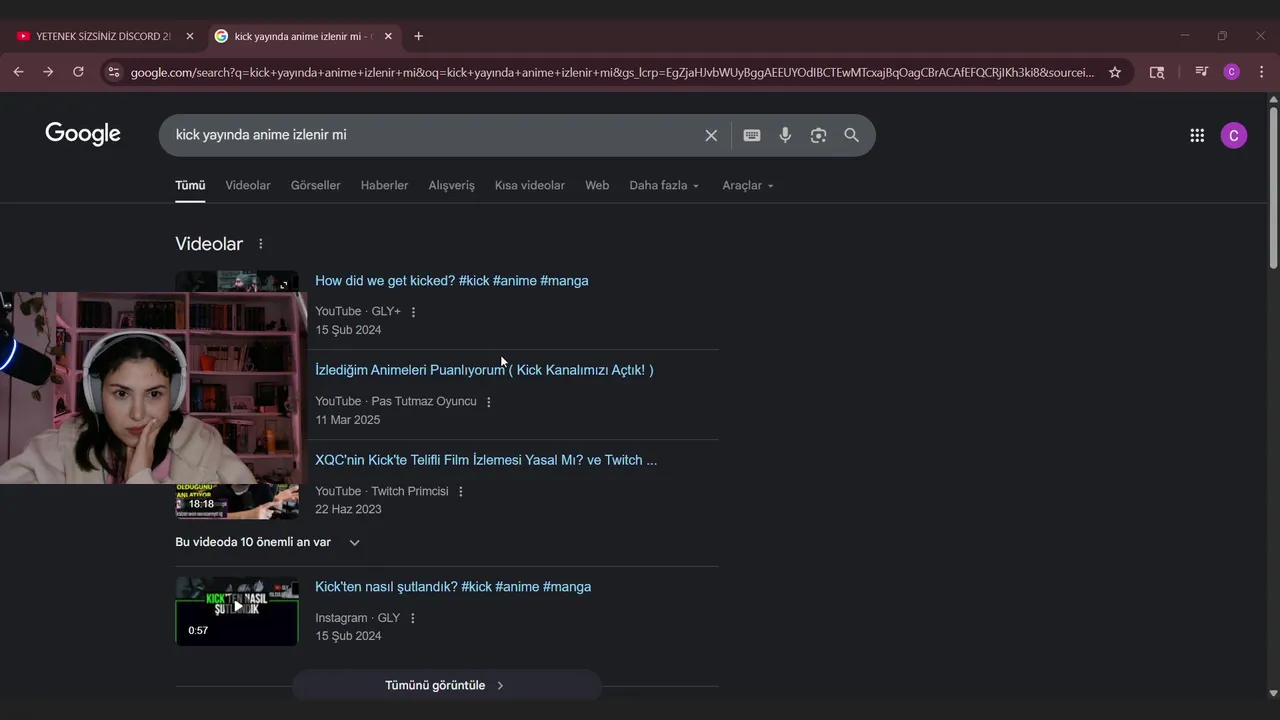Open 'İzlediğim Animeleri Puanlıyorum' video link
Viewport: 1280px width, 720px height.
pyautogui.click(x=484, y=370)
